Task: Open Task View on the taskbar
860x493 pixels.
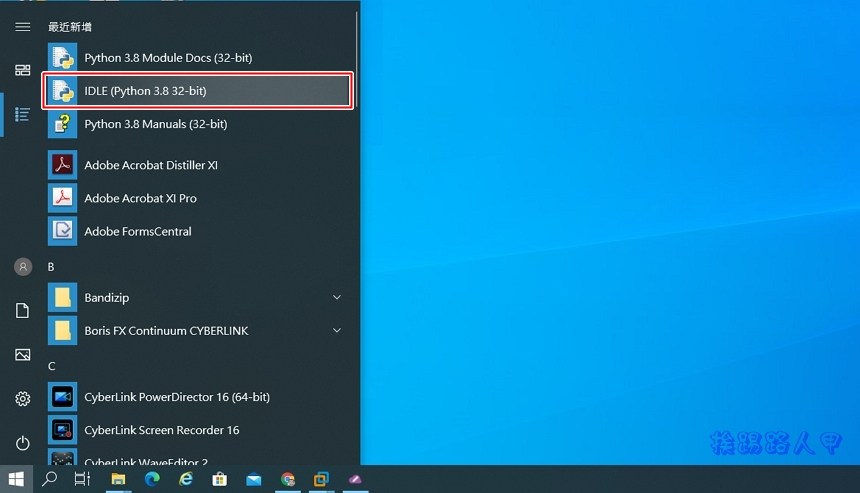Action: pyautogui.click(x=82, y=479)
